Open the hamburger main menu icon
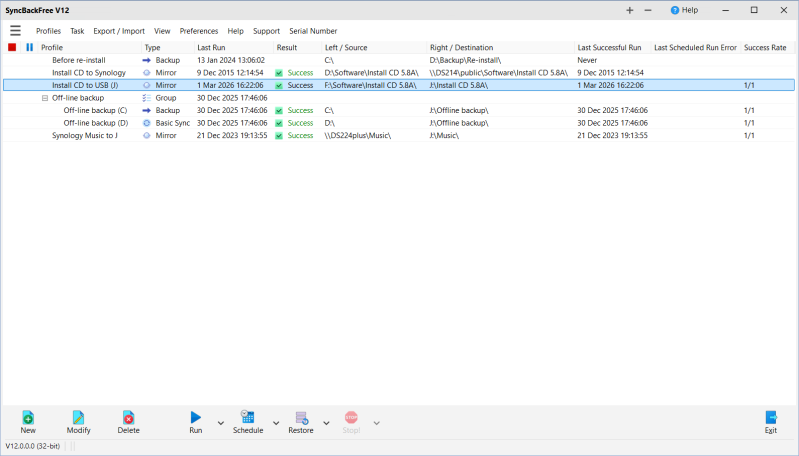The image size is (799, 456). pyautogui.click(x=15, y=31)
